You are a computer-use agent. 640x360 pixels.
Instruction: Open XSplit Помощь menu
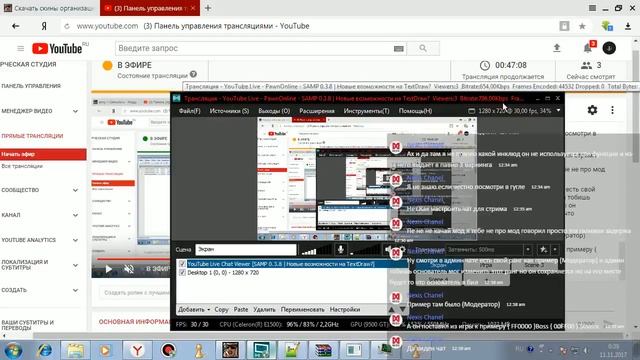pyautogui.click(x=415, y=111)
